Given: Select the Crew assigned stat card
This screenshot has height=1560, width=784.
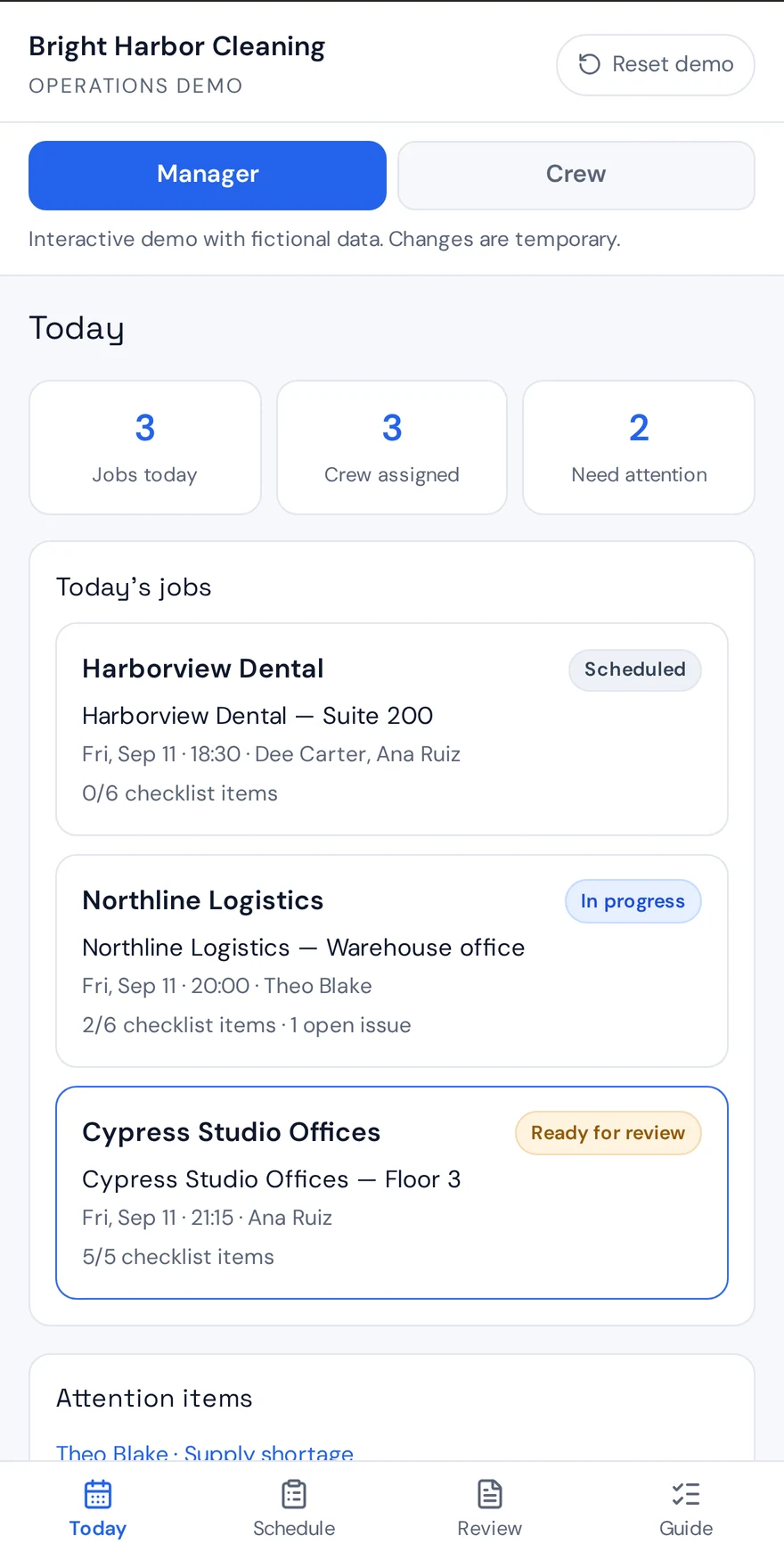Looking at the screenshot, I should pyautogui.click(x=392, y=447).
